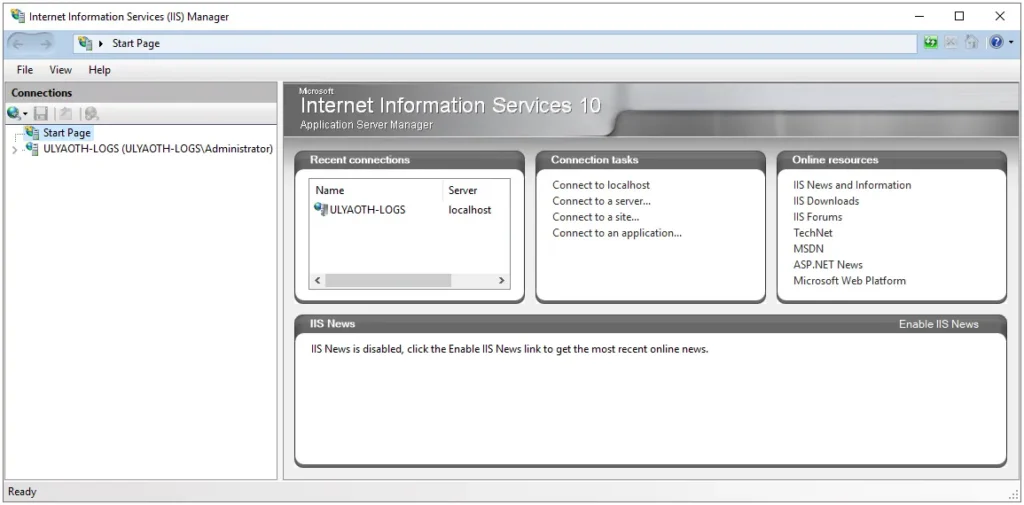Click the Home icon in the address bar
This screenshot has height=505, width=1024.
click(970, 43)
